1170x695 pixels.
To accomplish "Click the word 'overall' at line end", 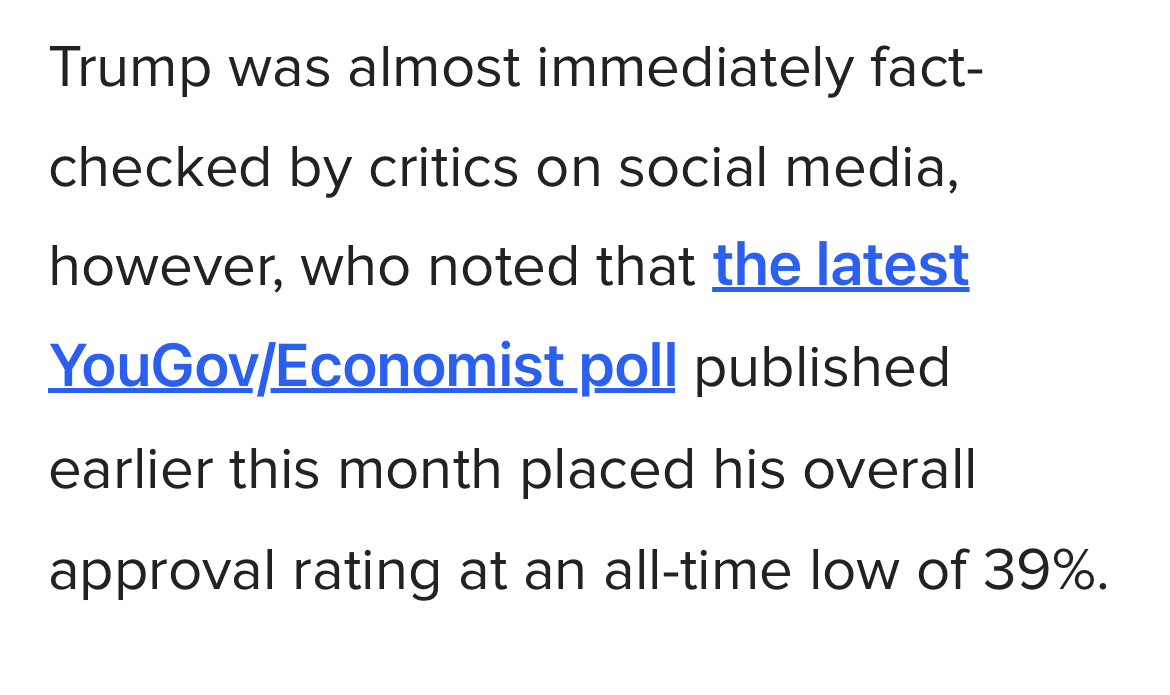I will [889, 468].
